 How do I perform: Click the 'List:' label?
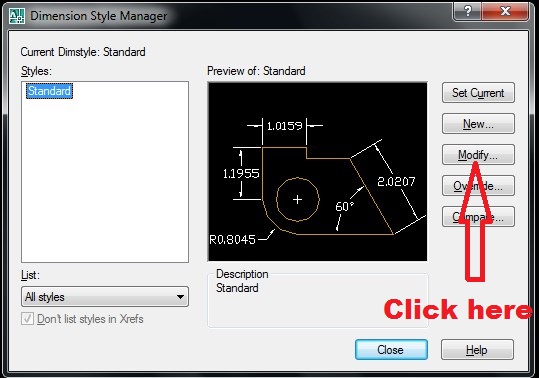(30, 275)
